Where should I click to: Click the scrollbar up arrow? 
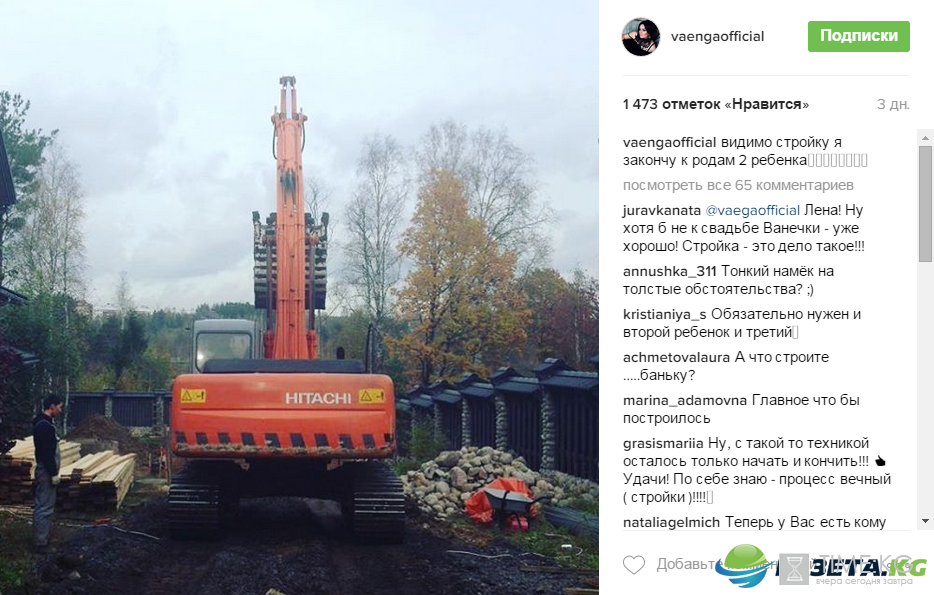pos(925,138)
